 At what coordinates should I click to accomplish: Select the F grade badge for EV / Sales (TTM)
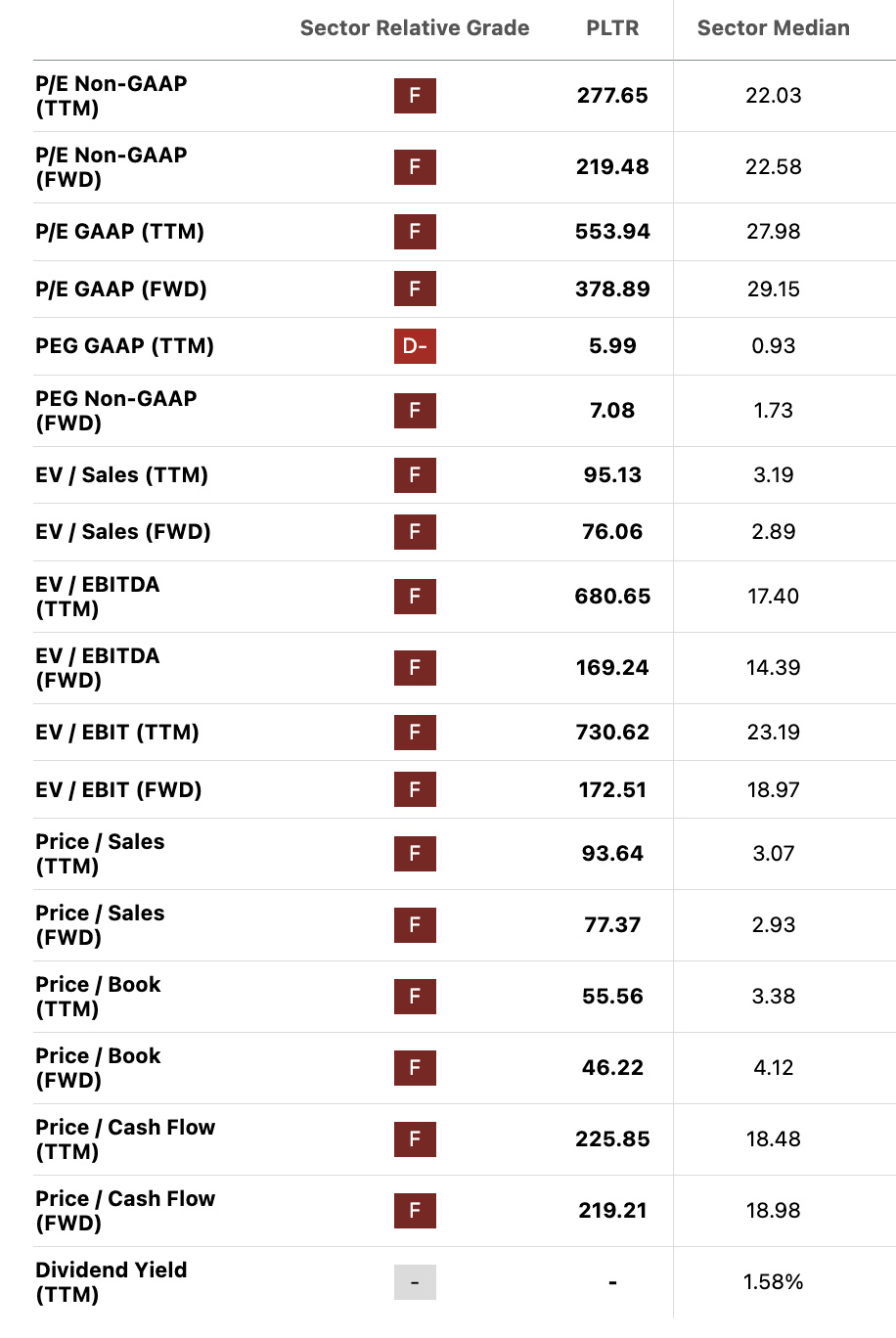(415, 475)
